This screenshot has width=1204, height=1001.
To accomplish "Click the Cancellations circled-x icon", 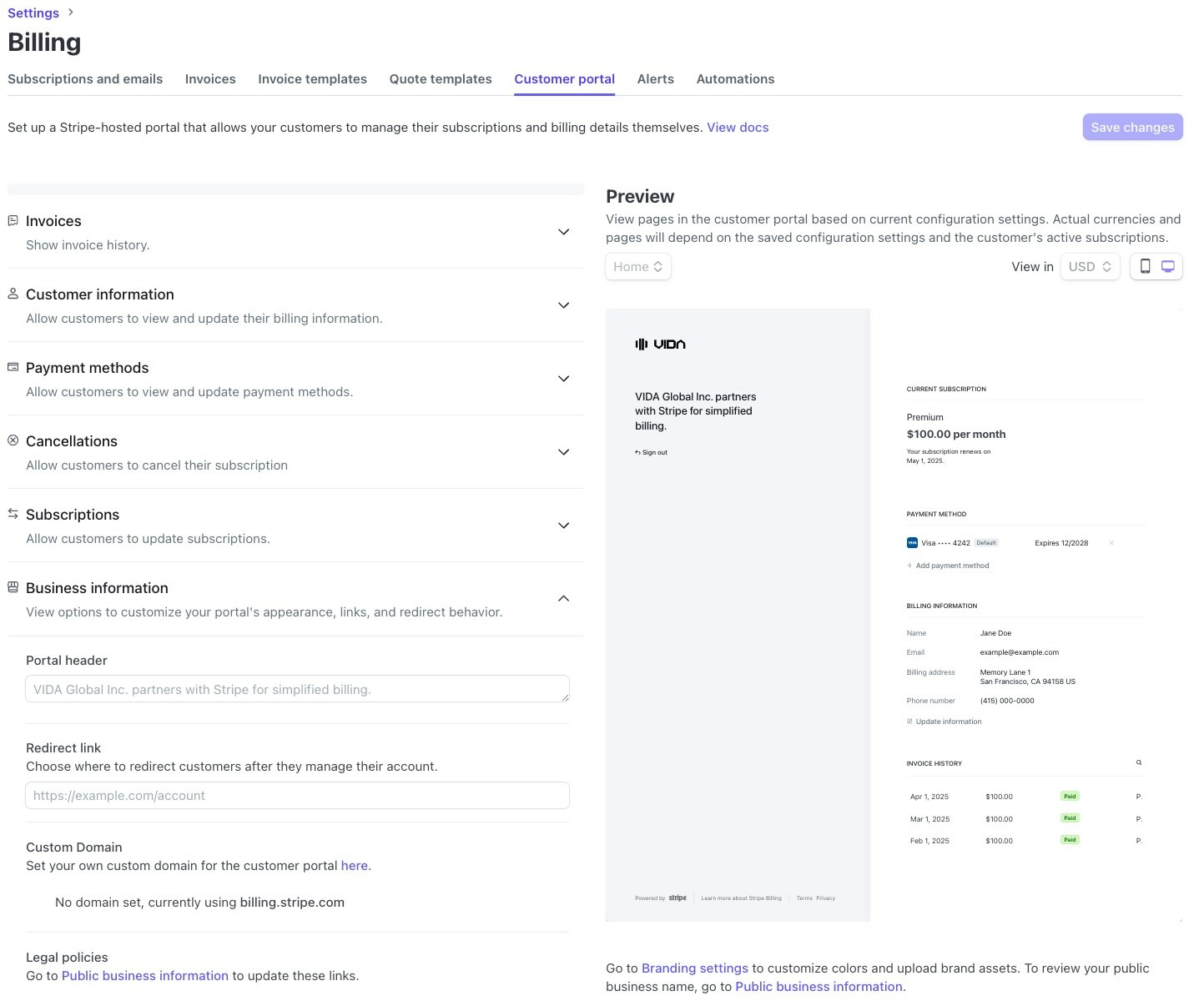I will (x=13, y=440).
